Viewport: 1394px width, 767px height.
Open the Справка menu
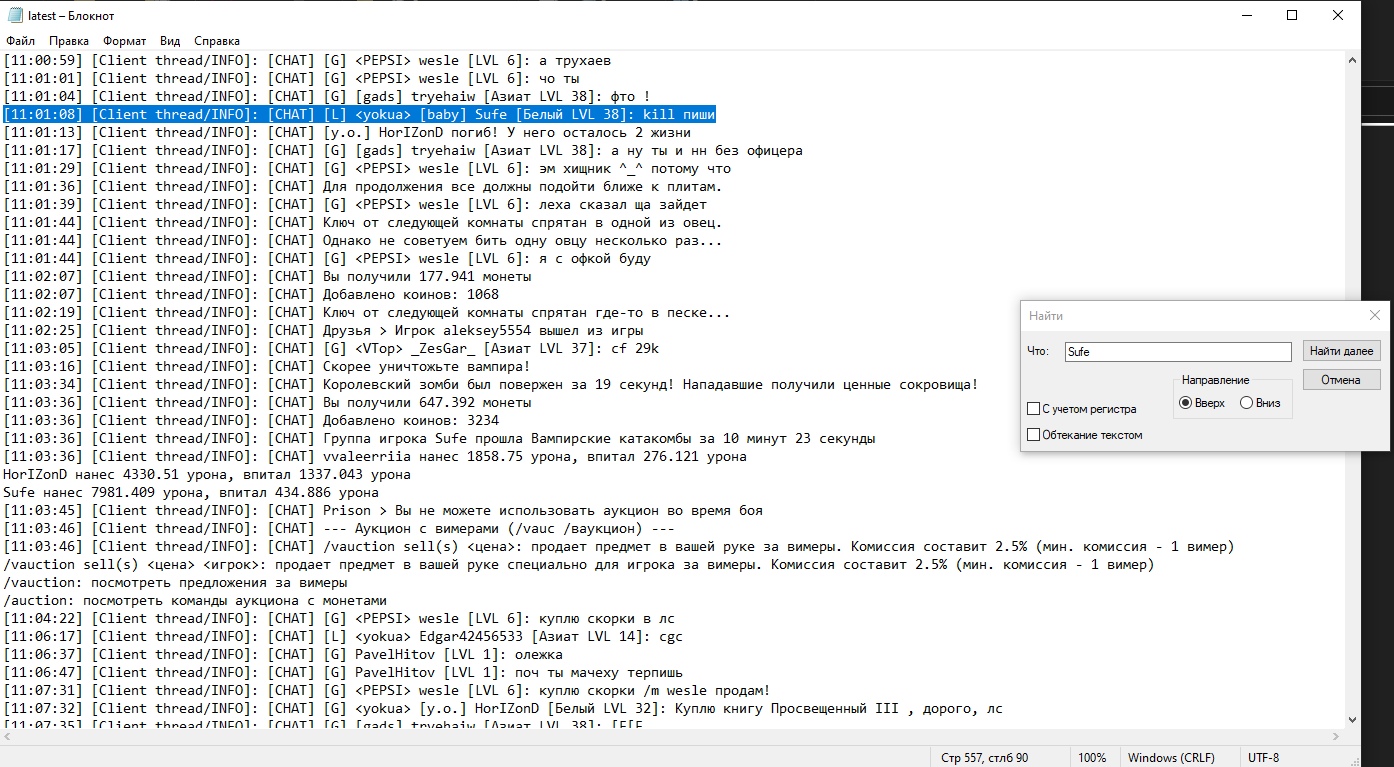click(216, 41)
